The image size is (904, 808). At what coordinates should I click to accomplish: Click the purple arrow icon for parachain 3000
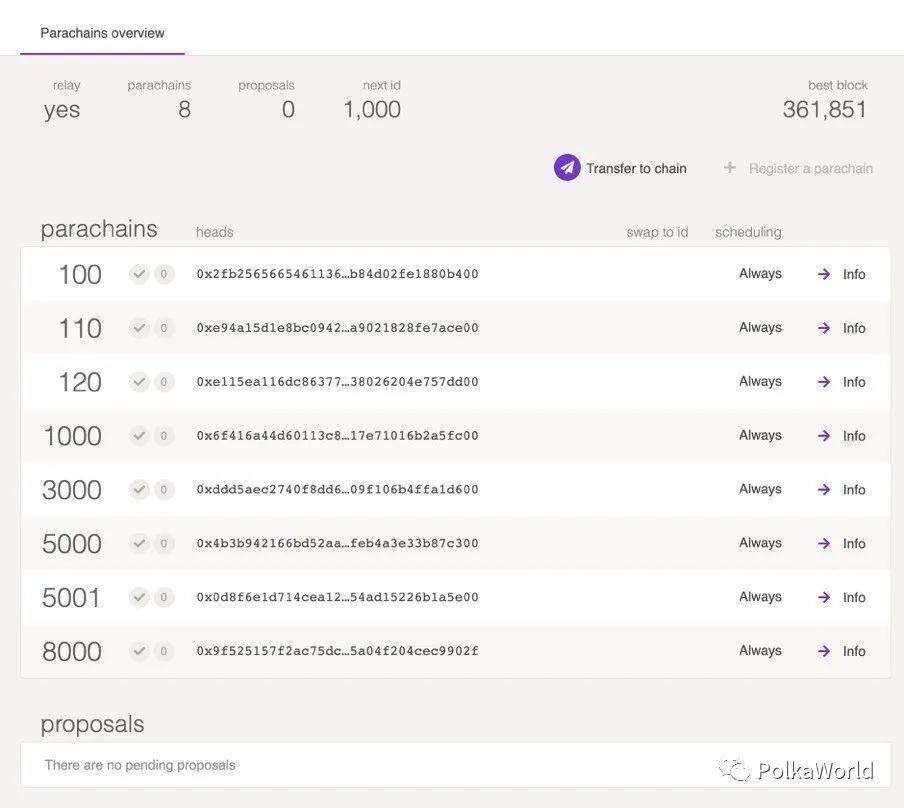(824, 489)
